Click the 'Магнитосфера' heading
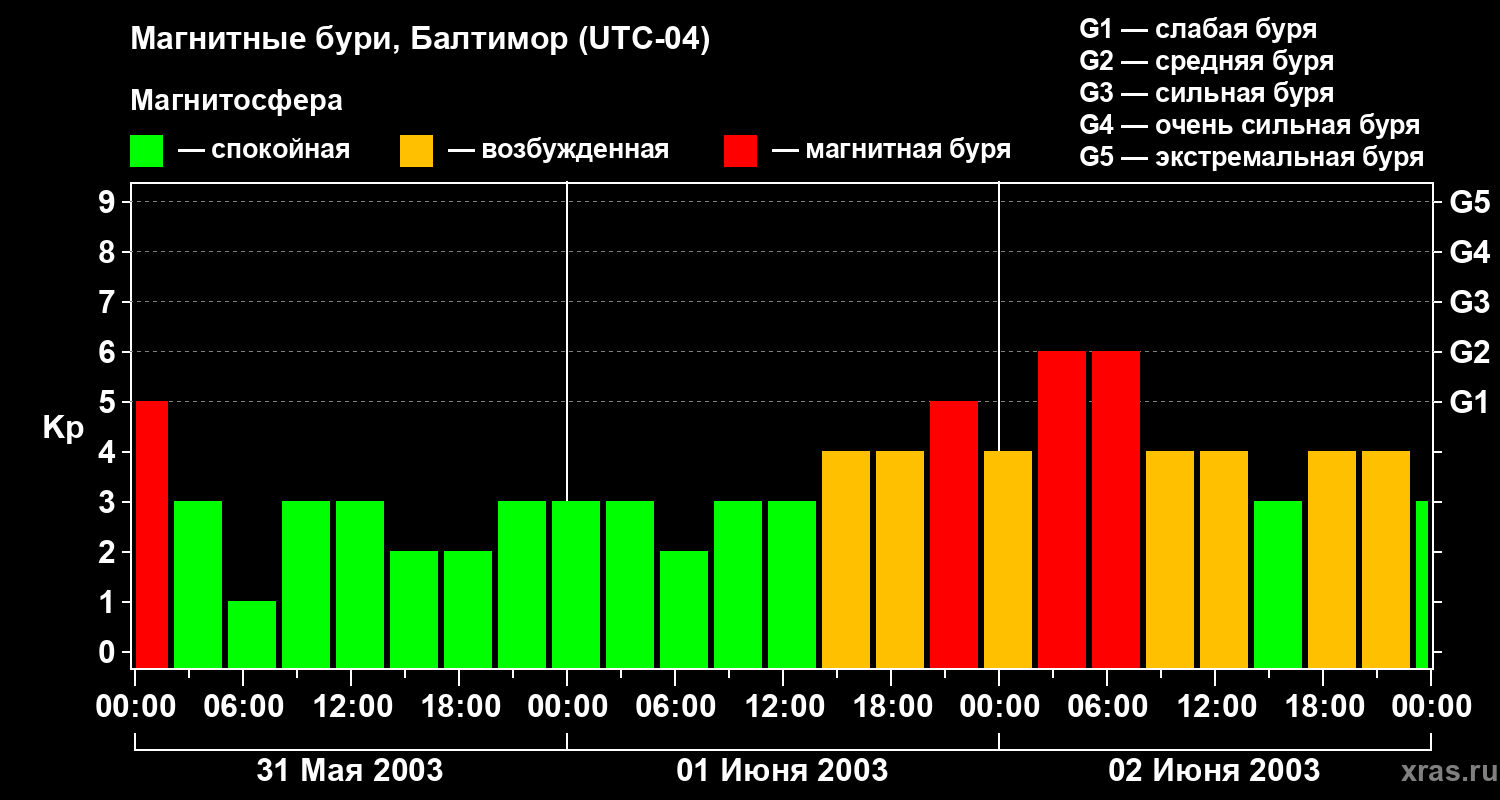The width and height of the screenshot is (1500, 800). 236,100
